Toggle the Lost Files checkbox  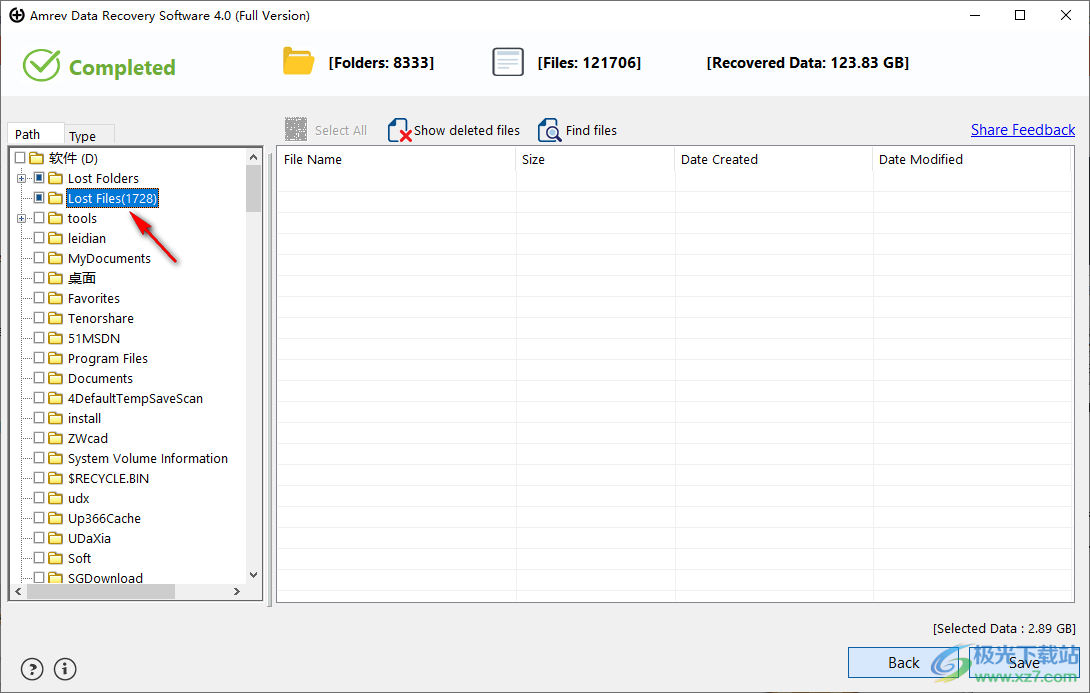(39, 198)
